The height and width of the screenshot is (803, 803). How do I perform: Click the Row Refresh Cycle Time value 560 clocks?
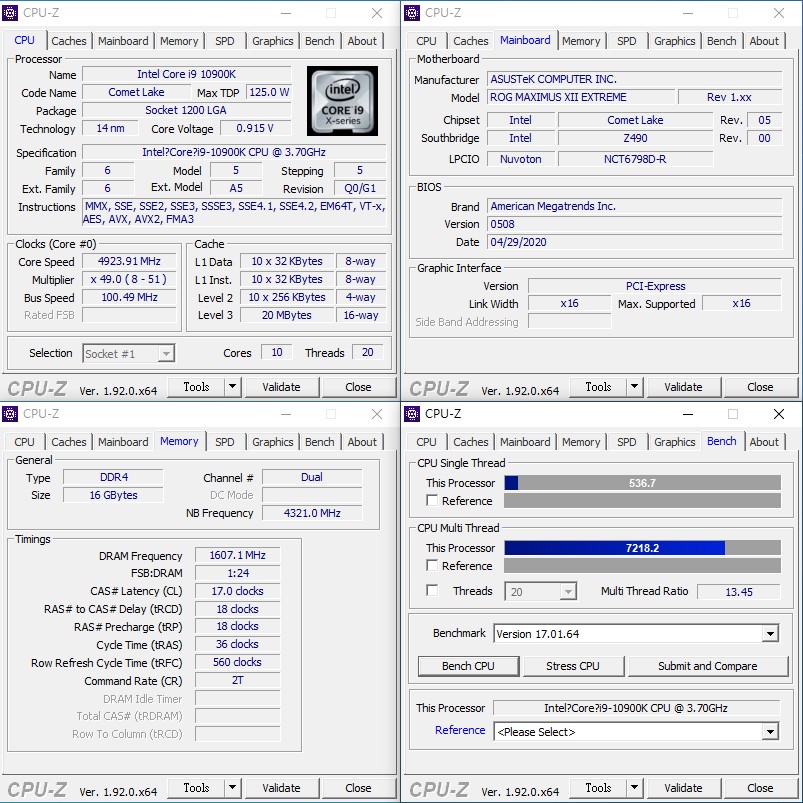click(x=237, y=662)
